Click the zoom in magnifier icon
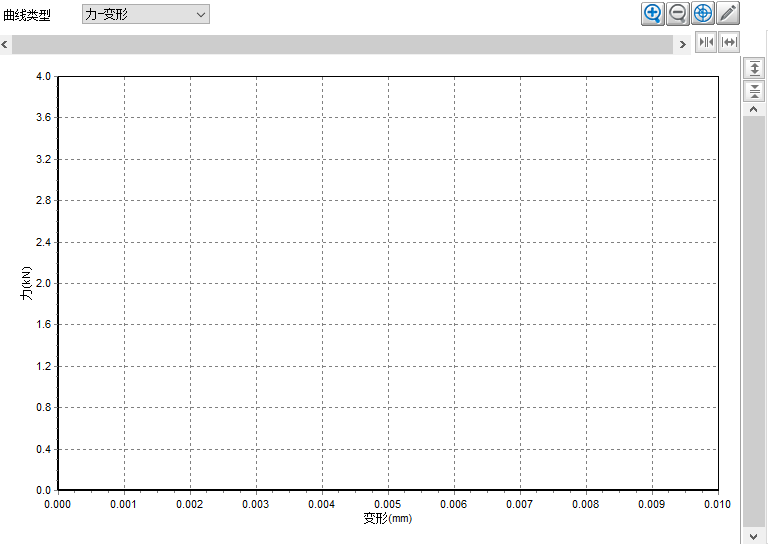Viewport: 768px width, 544px height. [653, 13]
